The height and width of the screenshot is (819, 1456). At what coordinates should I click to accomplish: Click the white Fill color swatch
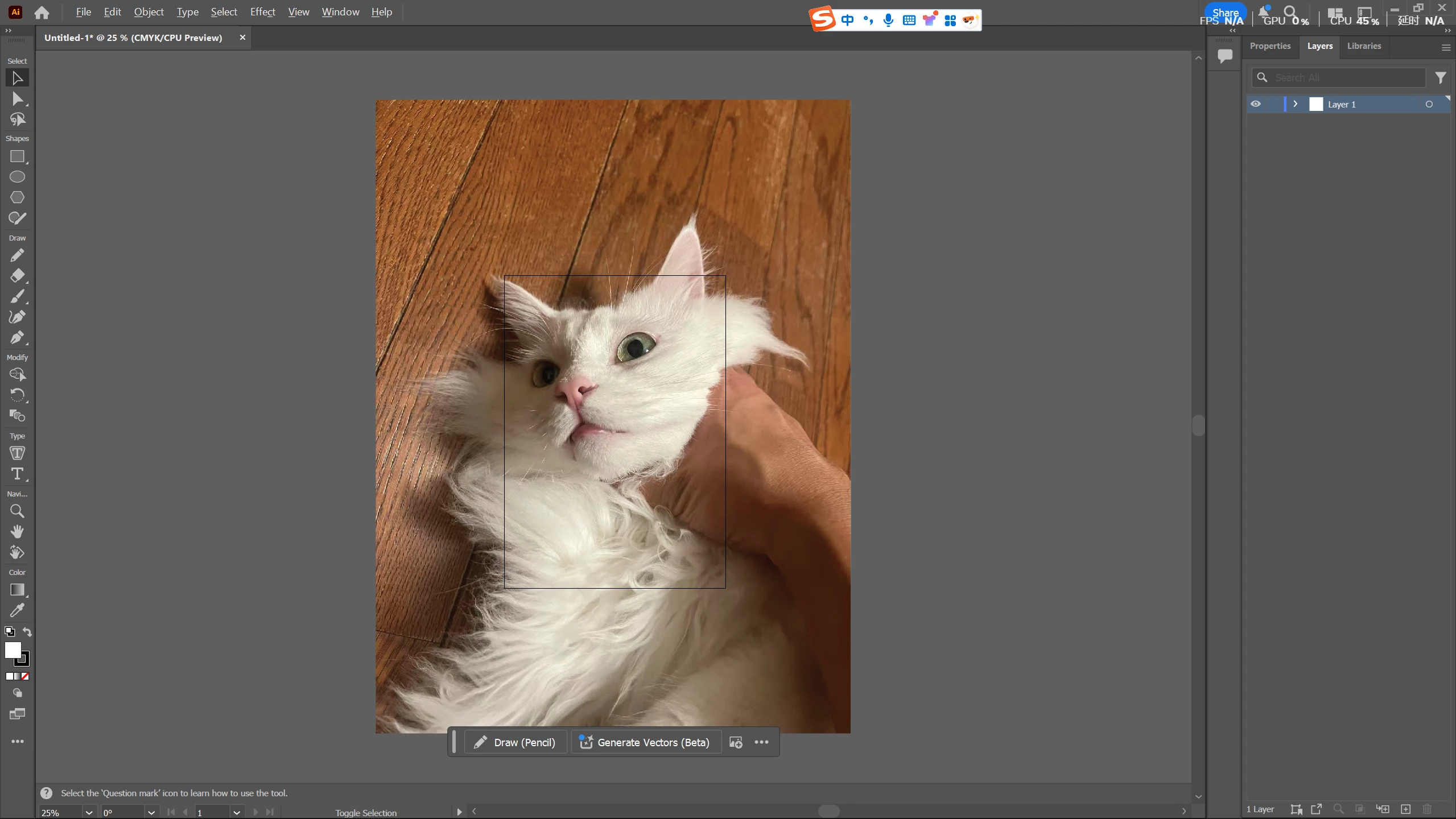[12, 649]
